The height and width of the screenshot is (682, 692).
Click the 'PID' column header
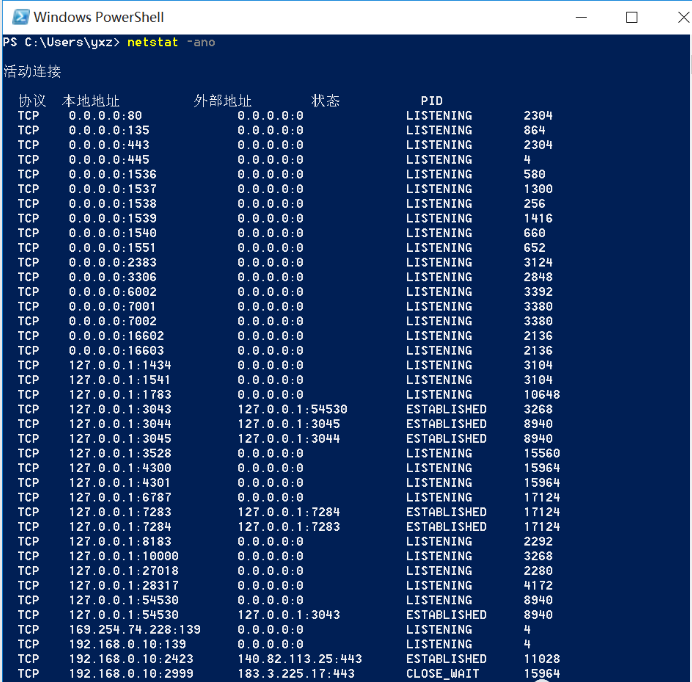[x=432, y=101]
